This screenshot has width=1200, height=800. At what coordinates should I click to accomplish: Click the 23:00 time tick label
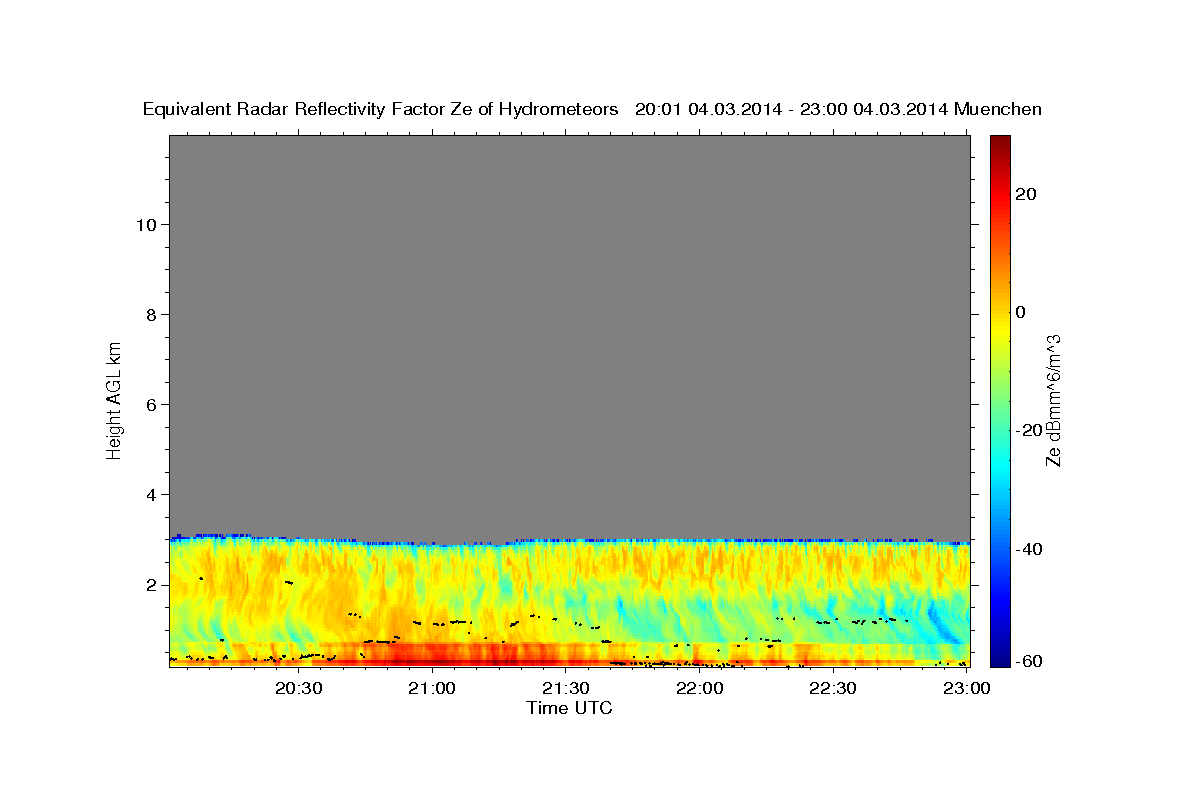point(967,688)
